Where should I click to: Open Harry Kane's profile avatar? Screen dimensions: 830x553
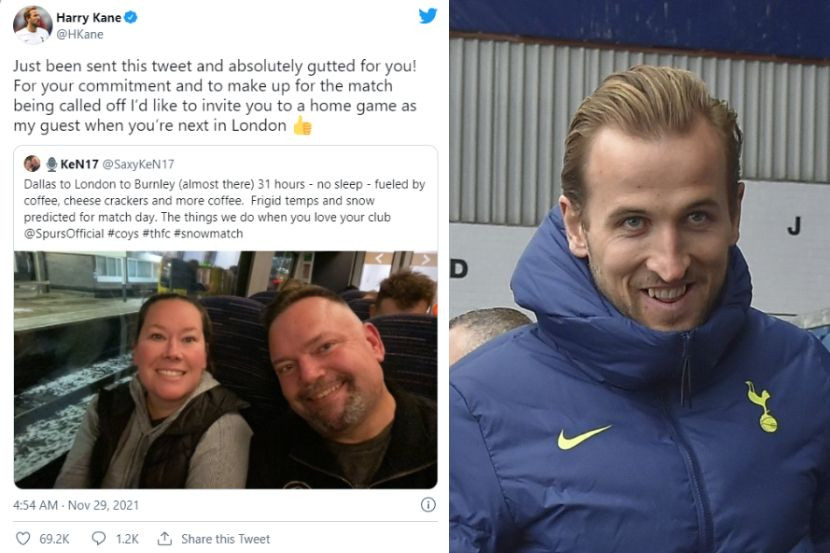click(32, 25)
